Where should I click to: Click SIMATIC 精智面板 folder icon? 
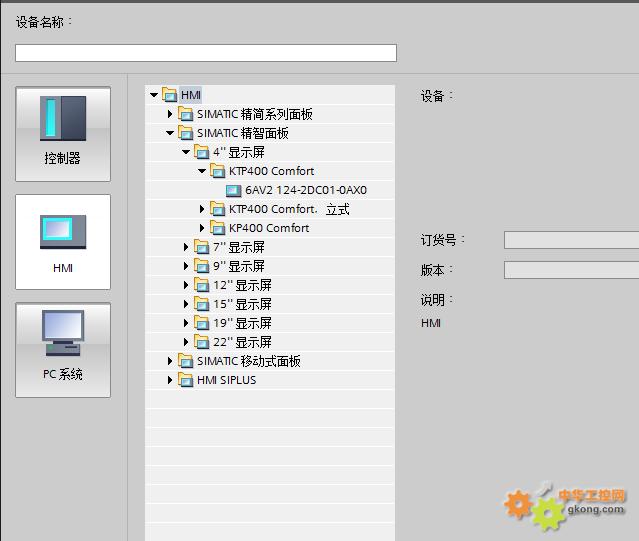point(185,133)
